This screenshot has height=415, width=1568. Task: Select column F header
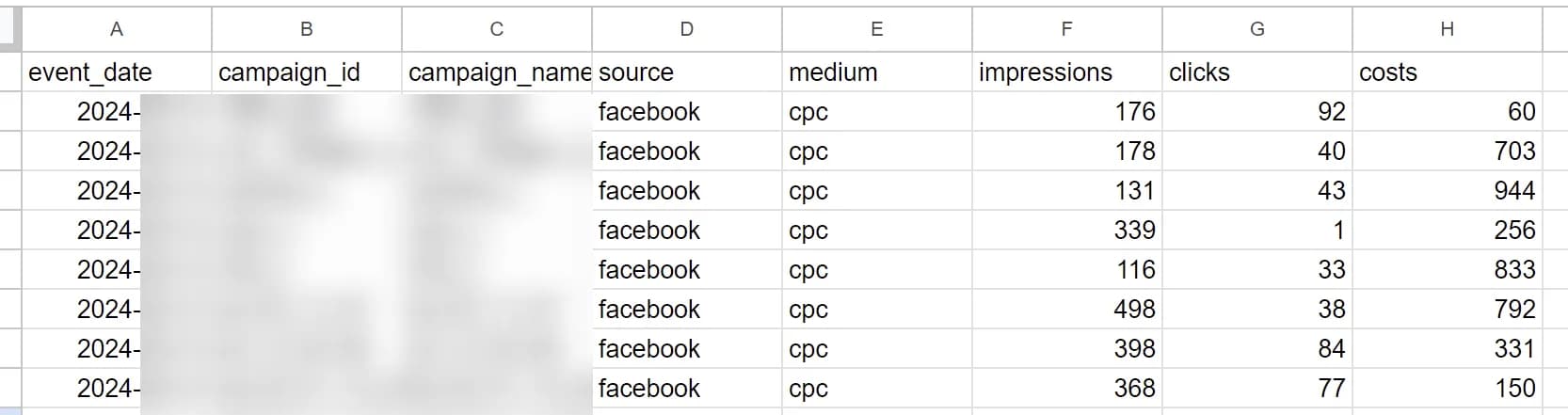click(x=1066, y=29)
